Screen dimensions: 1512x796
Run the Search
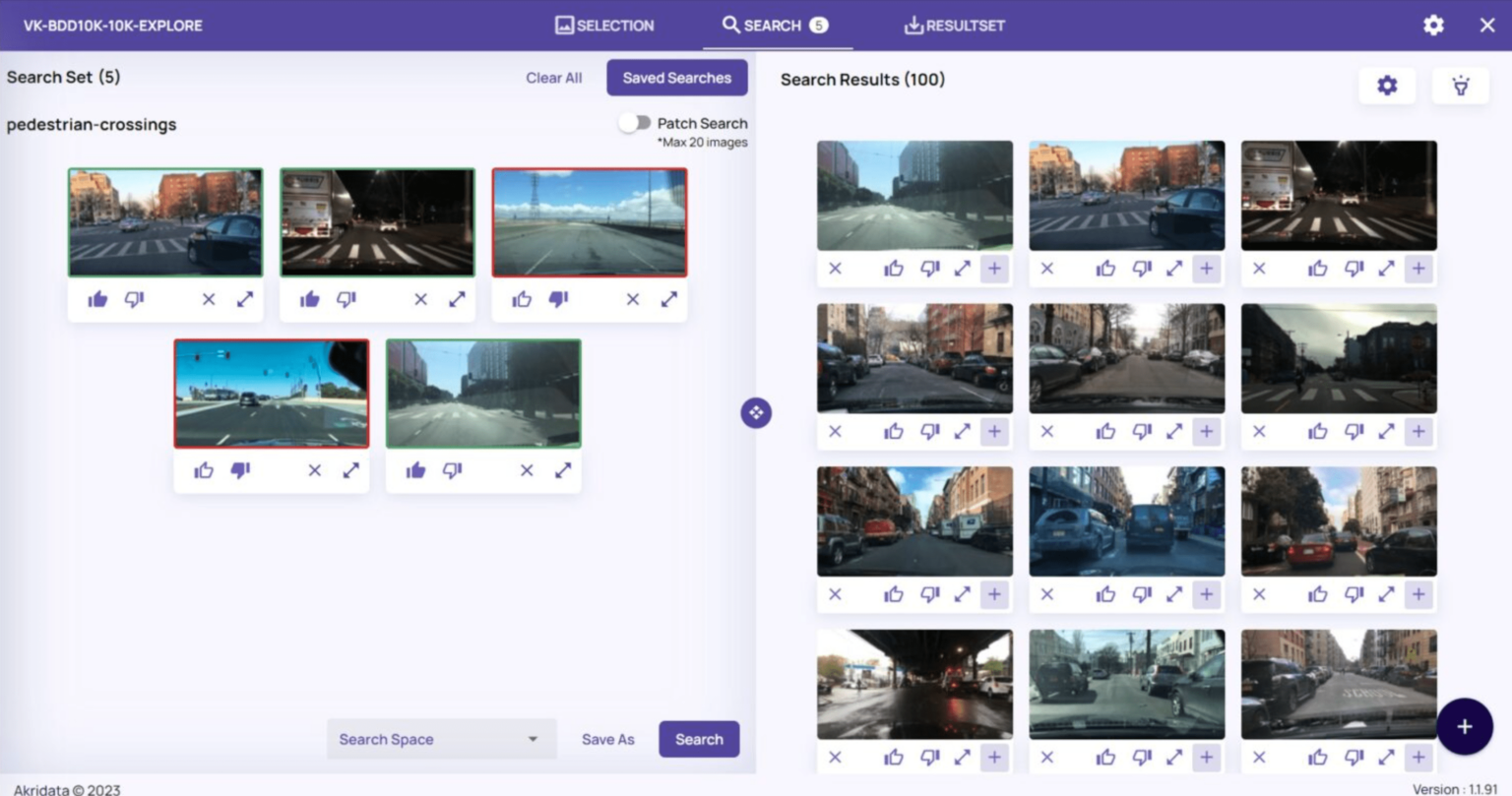[699, 739]
